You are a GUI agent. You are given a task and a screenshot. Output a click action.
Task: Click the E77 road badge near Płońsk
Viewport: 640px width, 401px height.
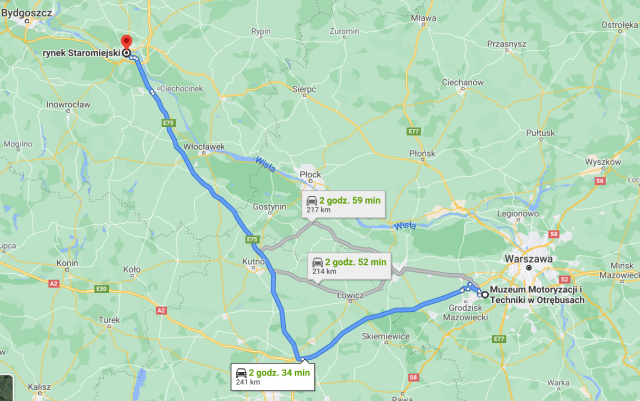point(414,131)
